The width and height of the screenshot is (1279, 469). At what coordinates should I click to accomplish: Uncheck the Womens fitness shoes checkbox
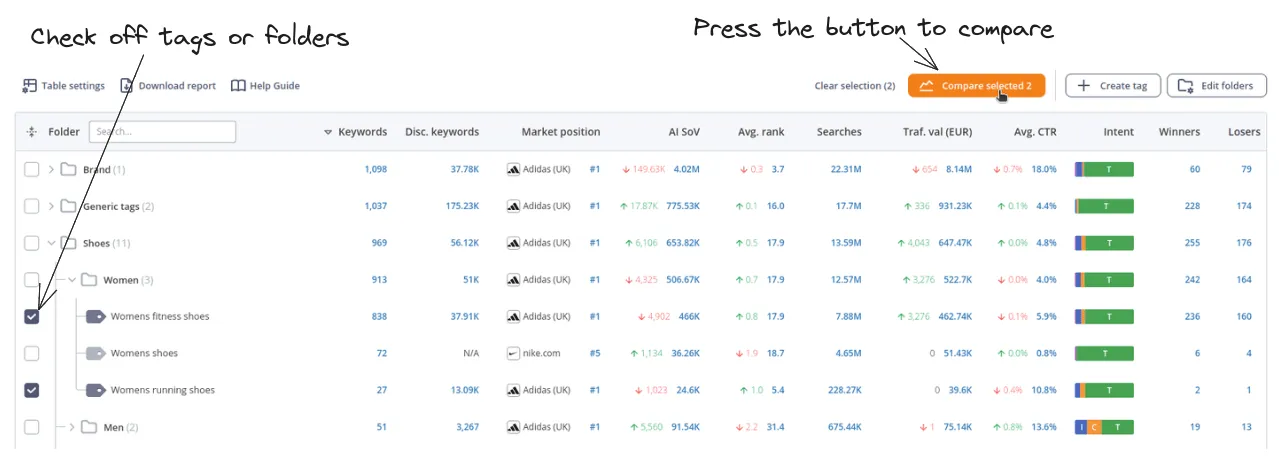click(32, 317)
